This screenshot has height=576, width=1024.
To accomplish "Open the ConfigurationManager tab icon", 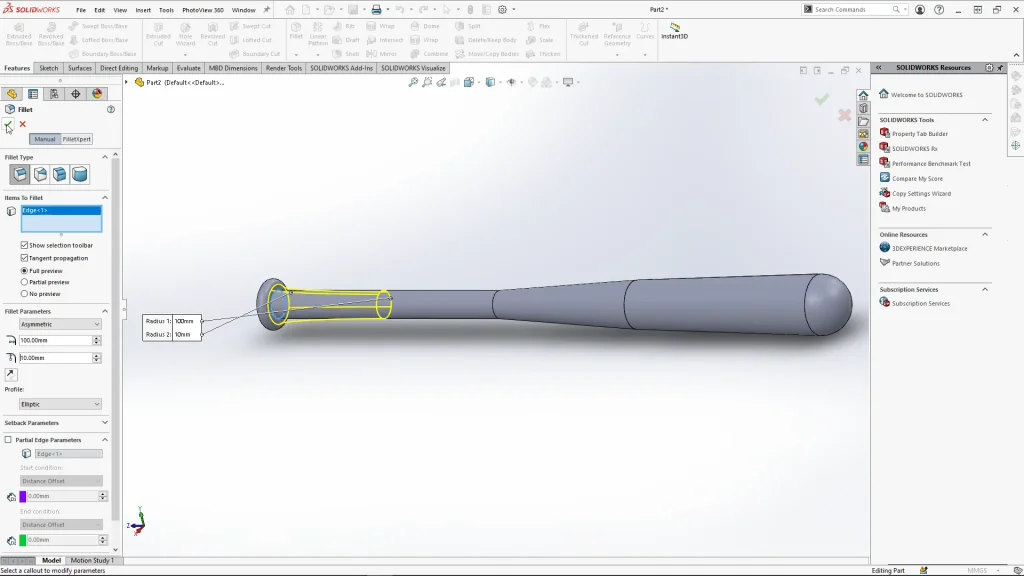I will (x=54, y=94).
